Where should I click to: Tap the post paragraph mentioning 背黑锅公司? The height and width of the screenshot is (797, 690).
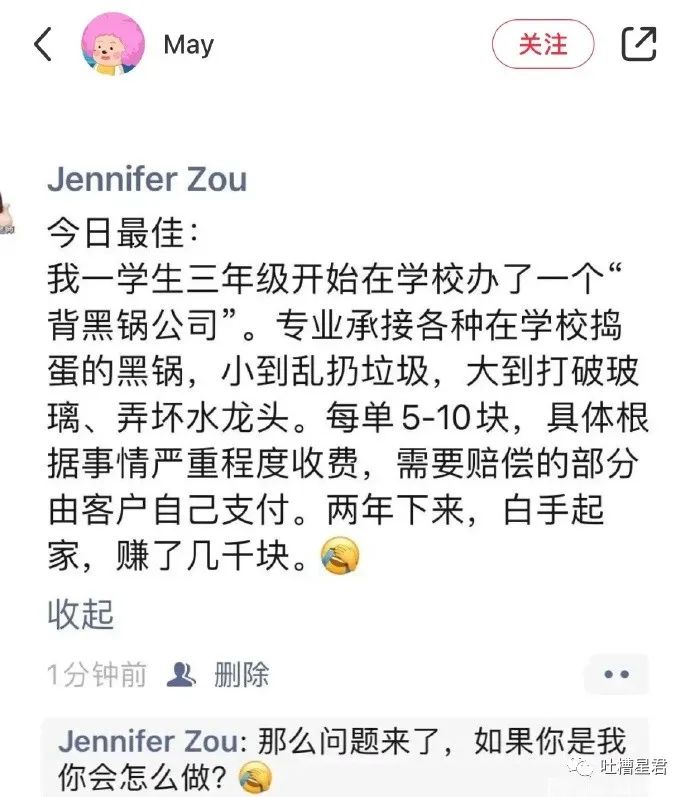pyautogui.click(x=347, y=418)
